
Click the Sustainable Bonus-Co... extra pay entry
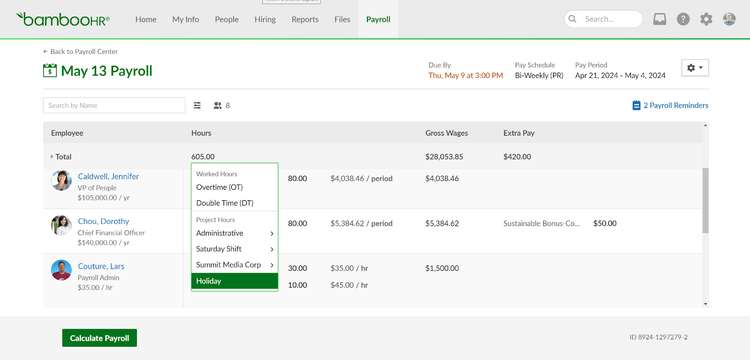(x=541, y=223)
